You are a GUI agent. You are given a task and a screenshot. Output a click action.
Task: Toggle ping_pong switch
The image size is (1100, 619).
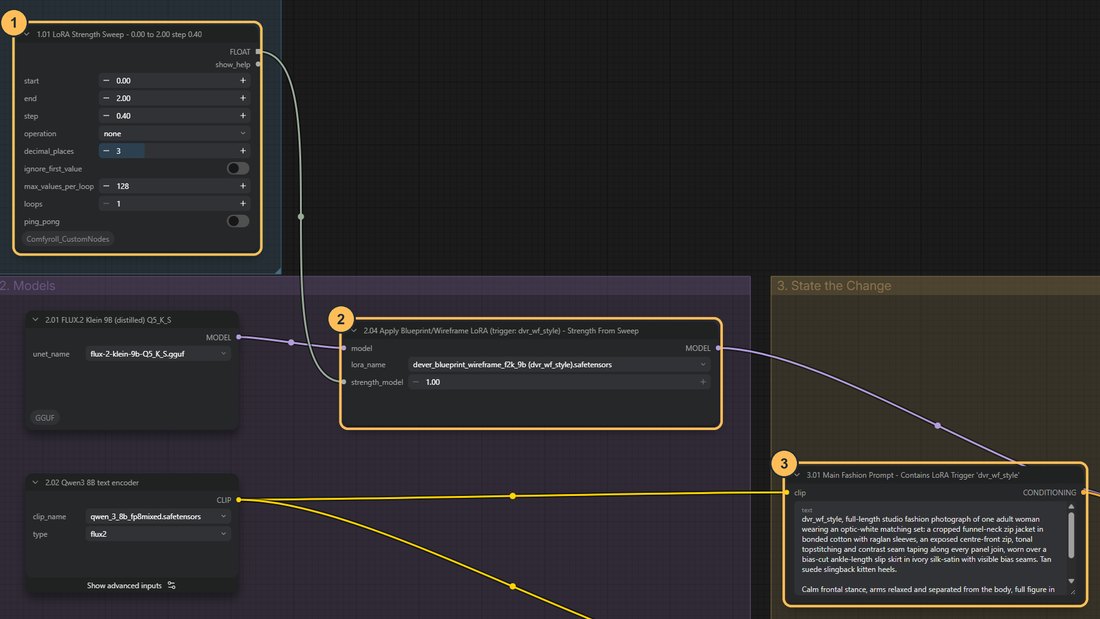point(238,221)
